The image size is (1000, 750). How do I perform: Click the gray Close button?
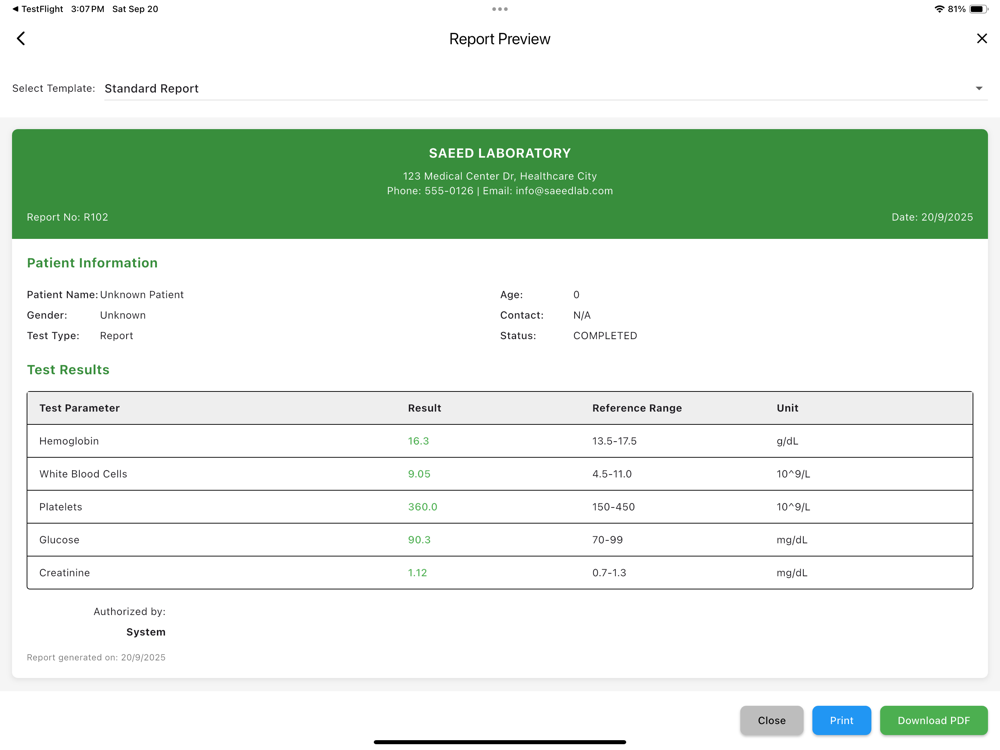point(772,721)
